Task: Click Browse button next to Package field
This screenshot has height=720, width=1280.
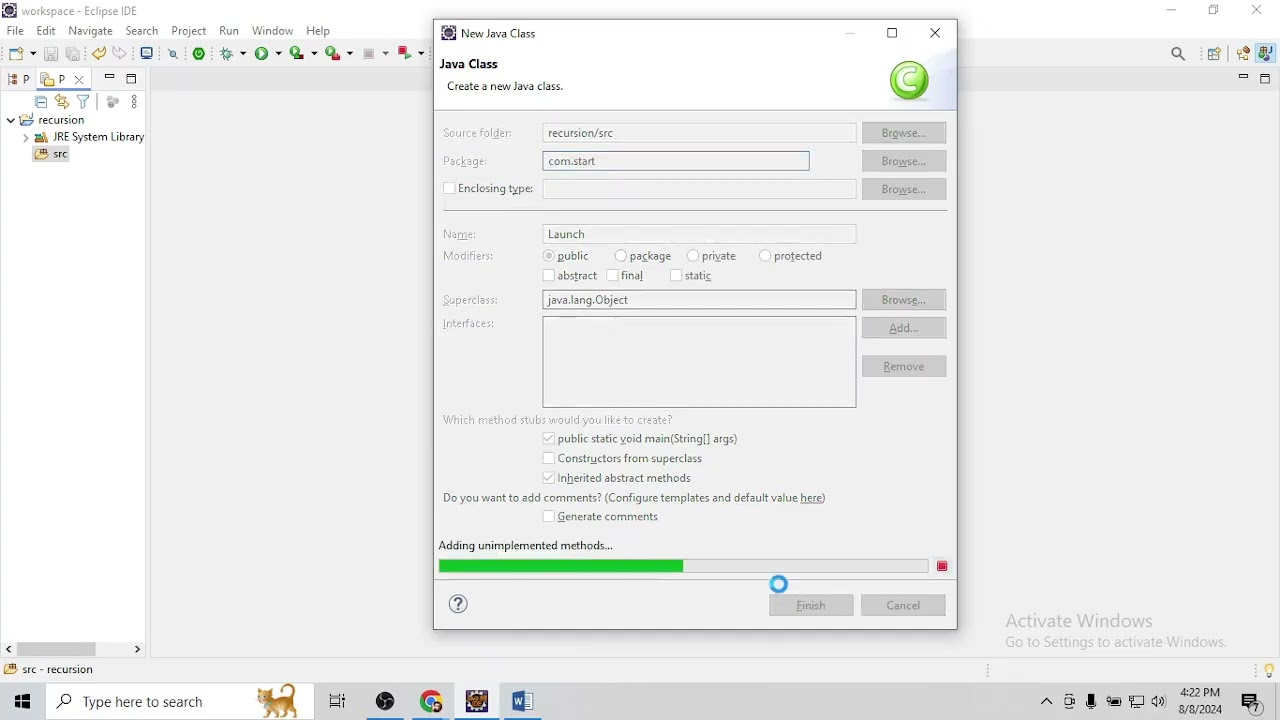Action: (904, 161)
